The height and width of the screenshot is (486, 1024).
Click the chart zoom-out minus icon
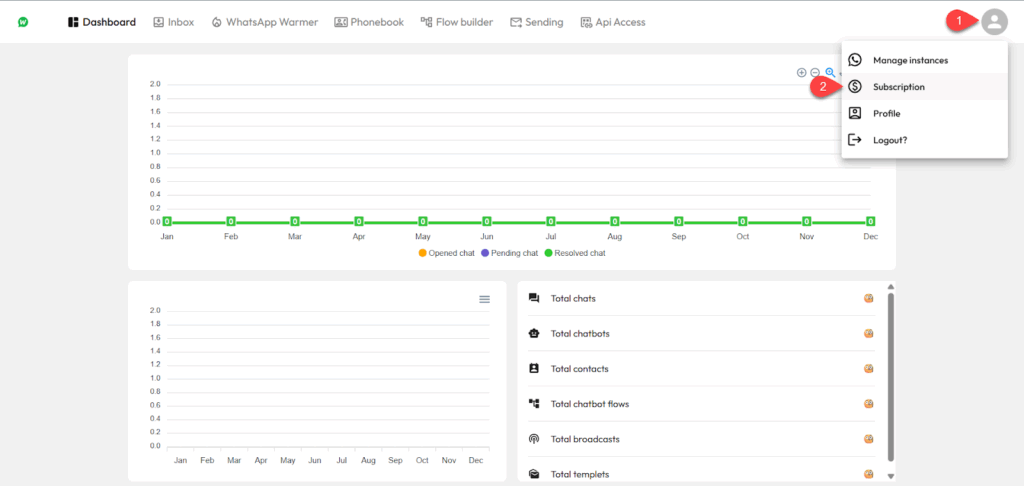815,72
